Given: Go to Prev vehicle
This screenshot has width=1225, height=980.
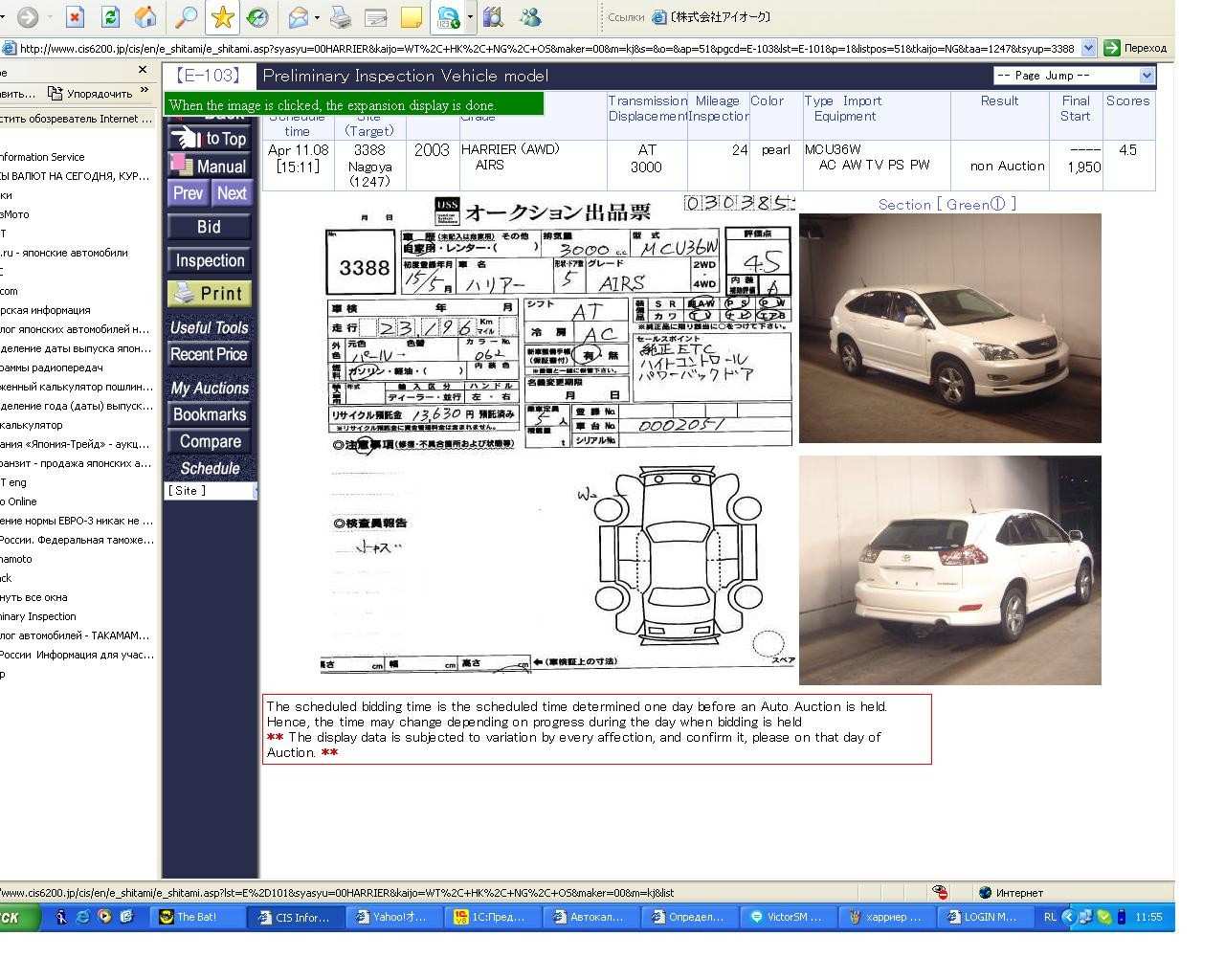Looking at the screenshot, I should tap(188, 193).
